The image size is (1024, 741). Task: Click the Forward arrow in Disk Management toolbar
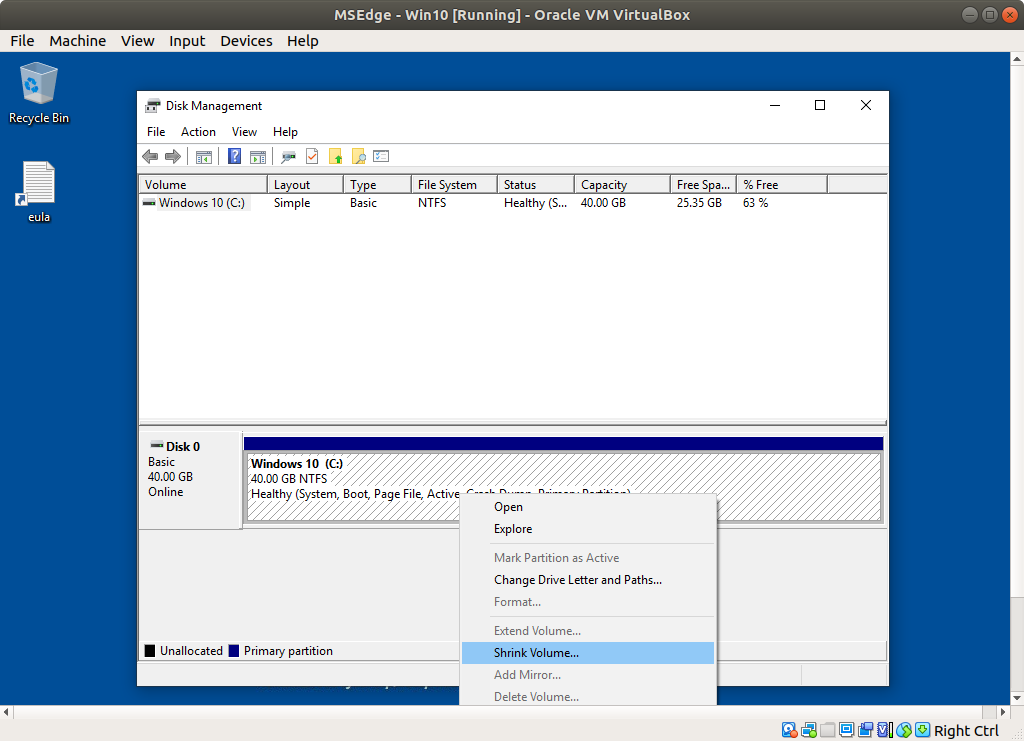click(173, 157)
